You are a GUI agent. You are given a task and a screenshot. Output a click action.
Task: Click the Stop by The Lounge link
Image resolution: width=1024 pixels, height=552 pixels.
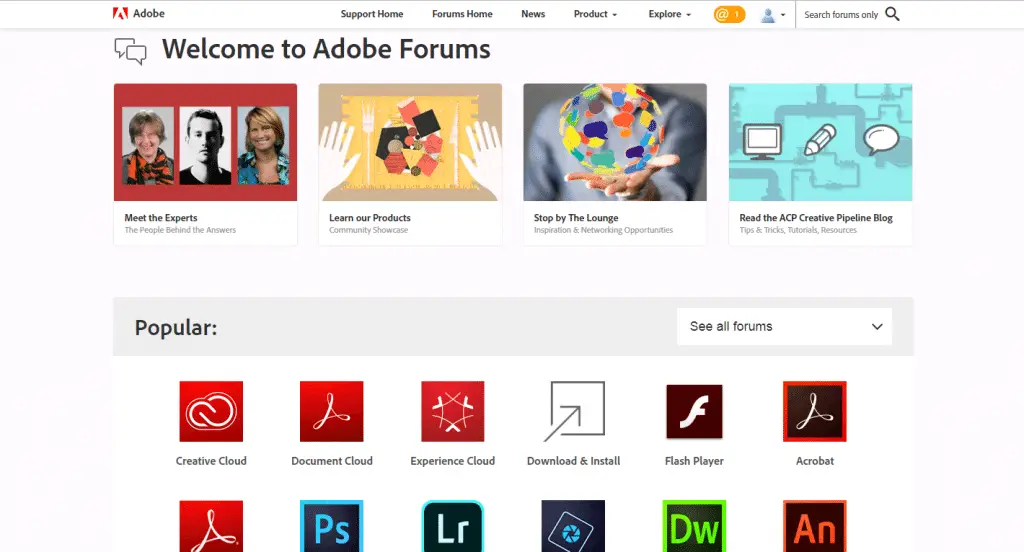(x=576, y=218)
